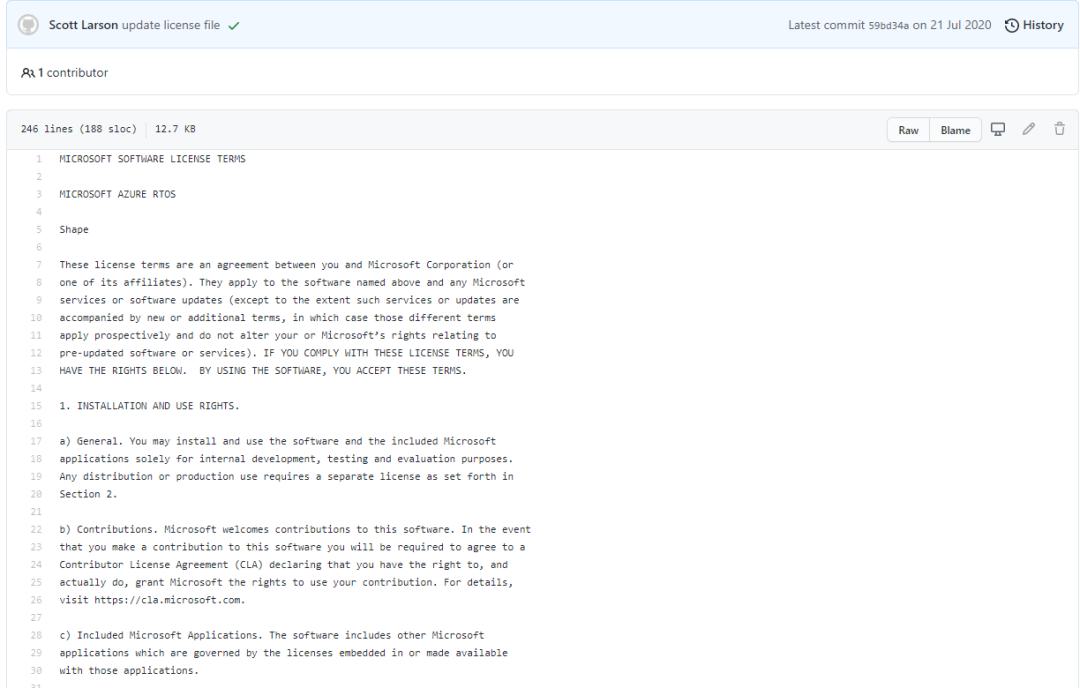Select line number 1
The height and width of the screenshot is (688, 1080).
[39, 159]
